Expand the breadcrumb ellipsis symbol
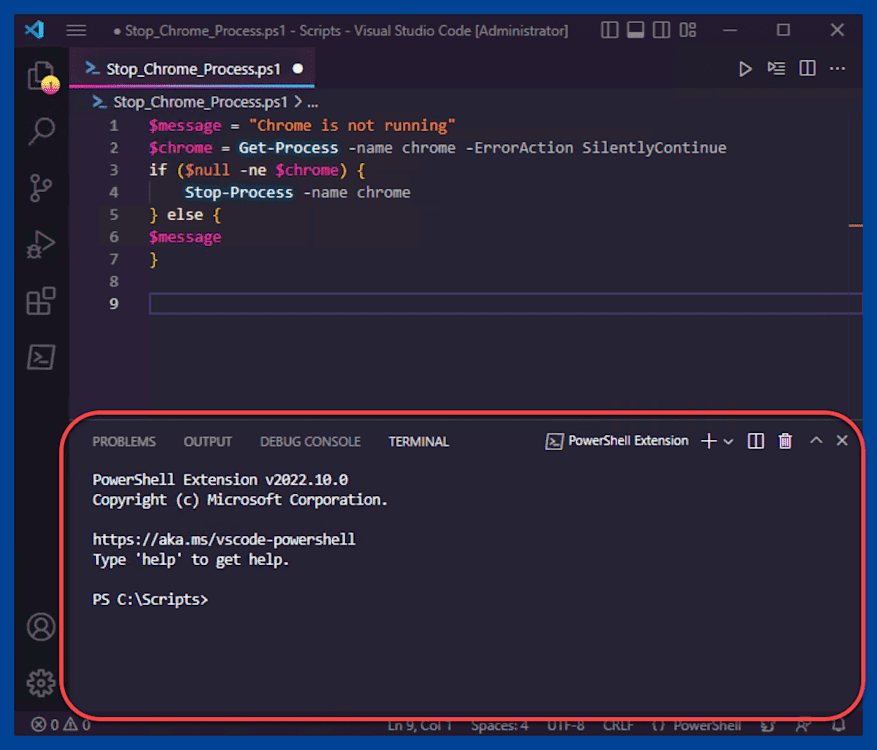Image resolution: width=877 pixels, height=750 pixels. 313,103
